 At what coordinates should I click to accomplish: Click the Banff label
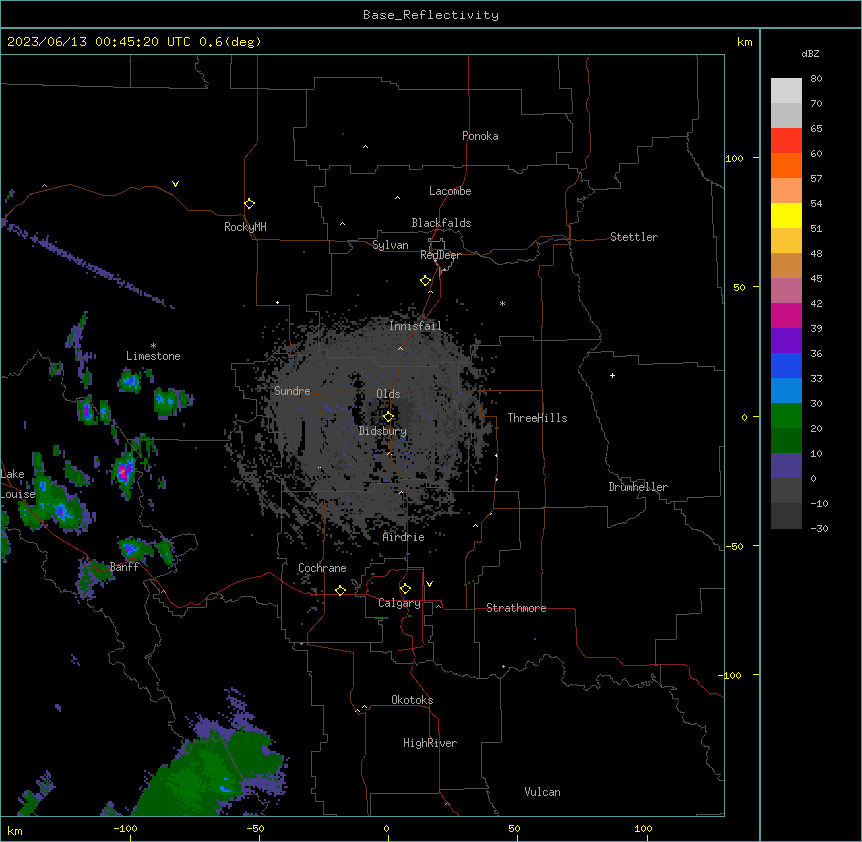click(x=124, y=567)
